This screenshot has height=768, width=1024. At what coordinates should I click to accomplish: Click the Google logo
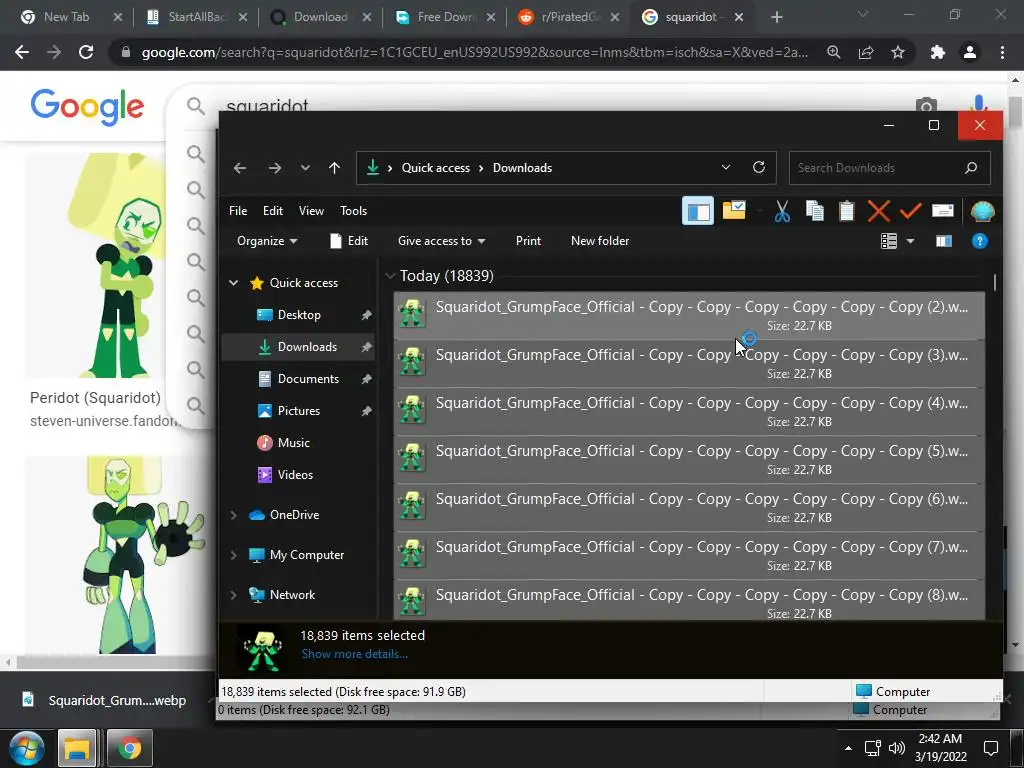[87, 106]
